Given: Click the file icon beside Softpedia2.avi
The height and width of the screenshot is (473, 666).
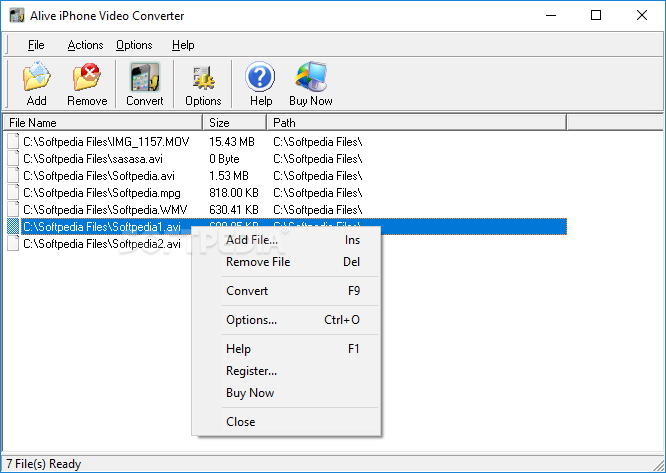Looking at the screenshot, I should [x=13, y=243].
